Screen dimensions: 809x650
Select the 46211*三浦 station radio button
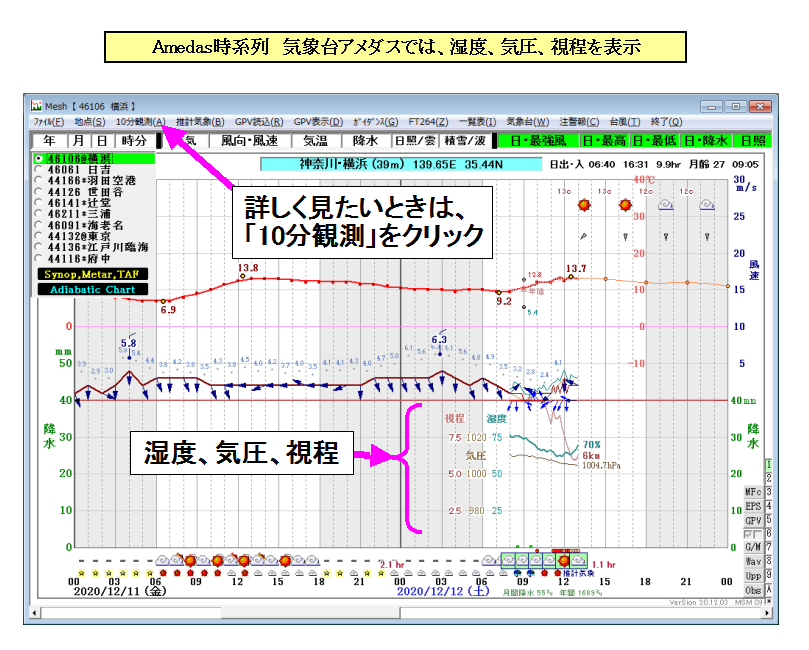pos(38,214)
